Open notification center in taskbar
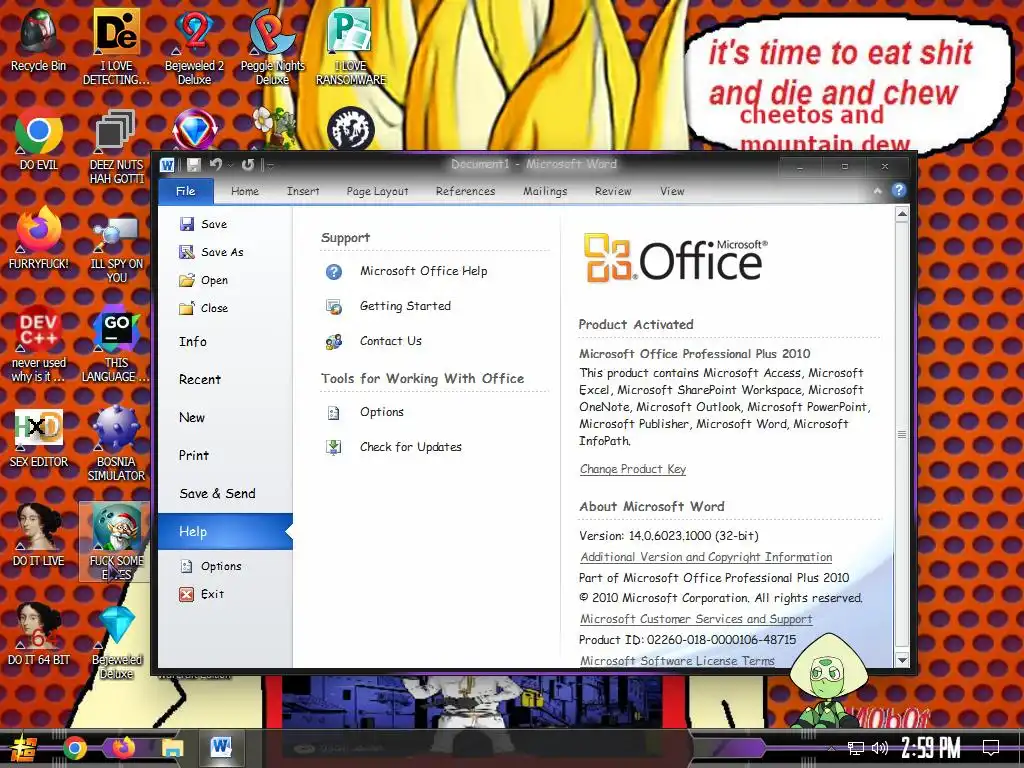Screen dimensions: 1024x768 pyautogui.click(x=991, y=748)
